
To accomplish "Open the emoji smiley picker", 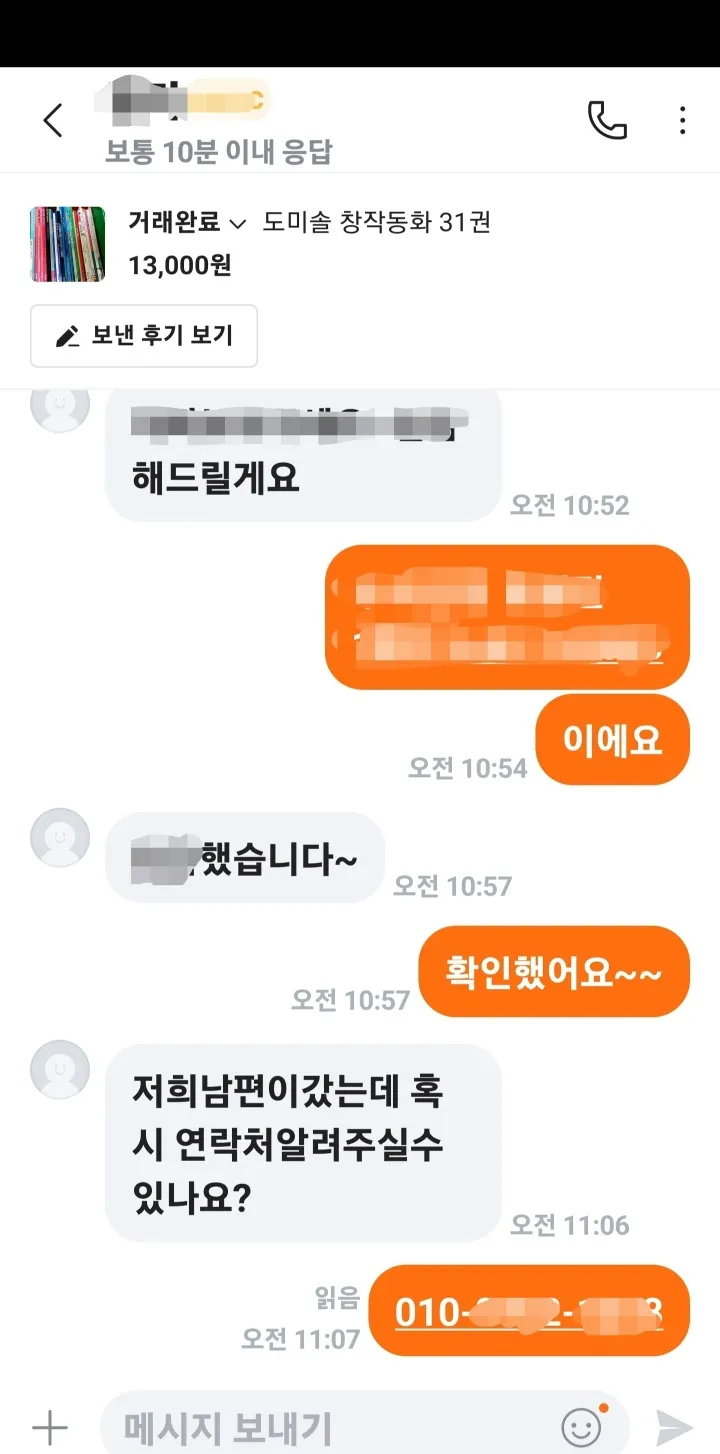I will [582, 1427].
